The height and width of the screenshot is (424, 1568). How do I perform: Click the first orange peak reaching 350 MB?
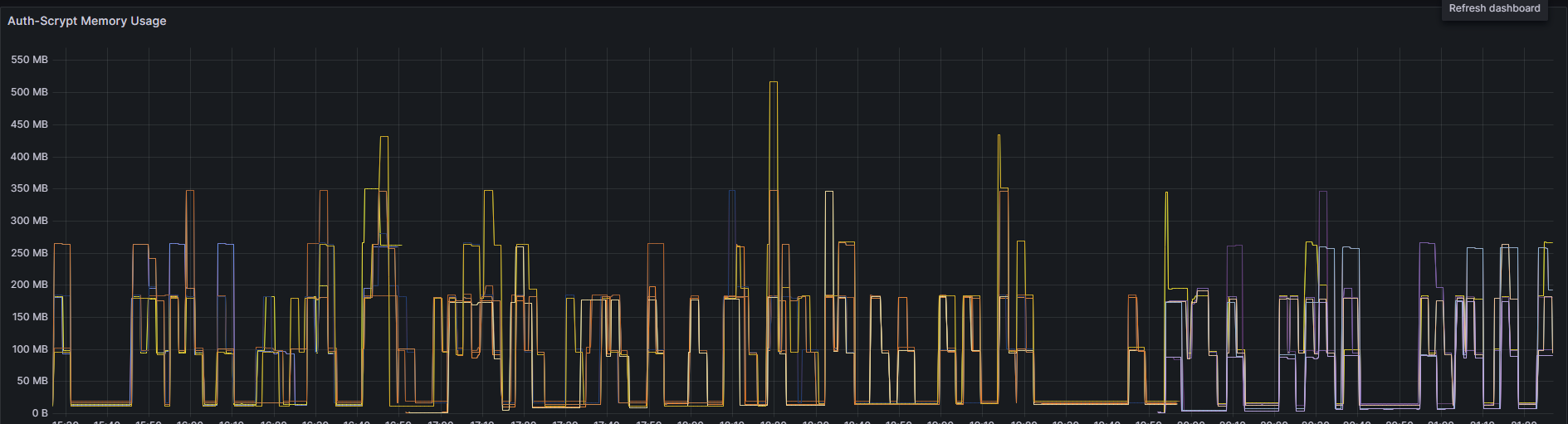(189, 191)
